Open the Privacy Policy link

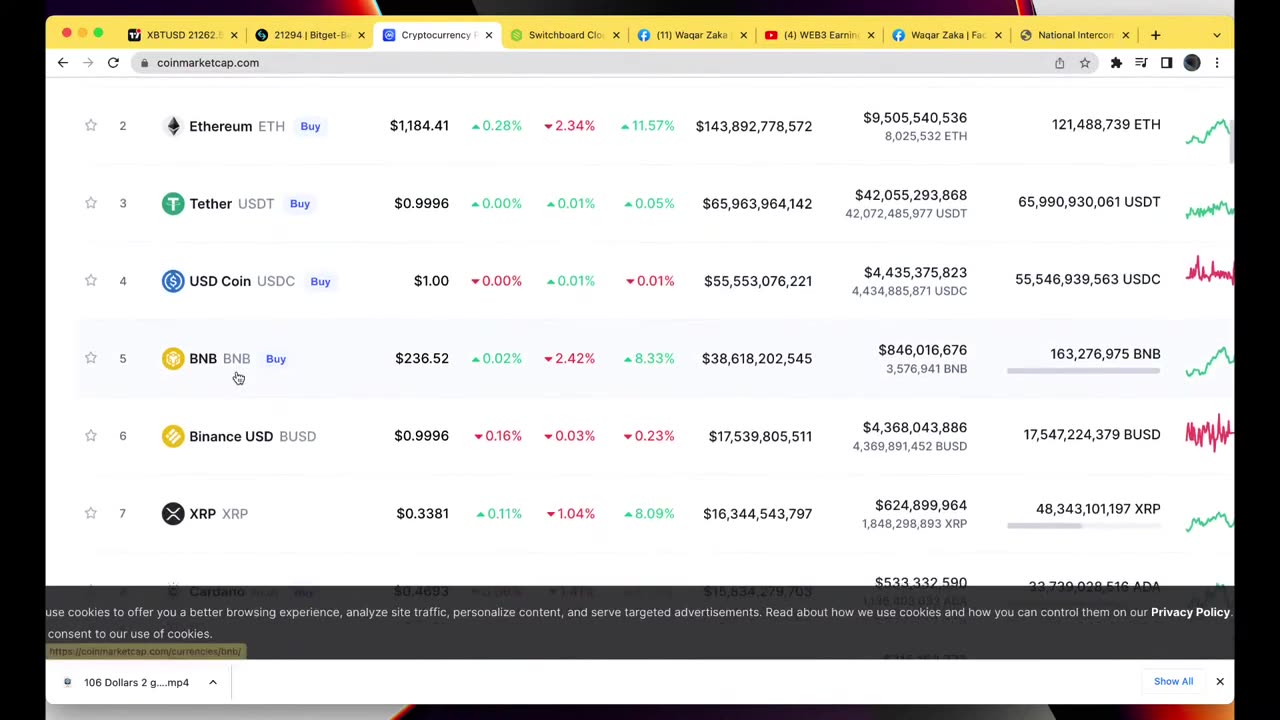click(1190, 612)
